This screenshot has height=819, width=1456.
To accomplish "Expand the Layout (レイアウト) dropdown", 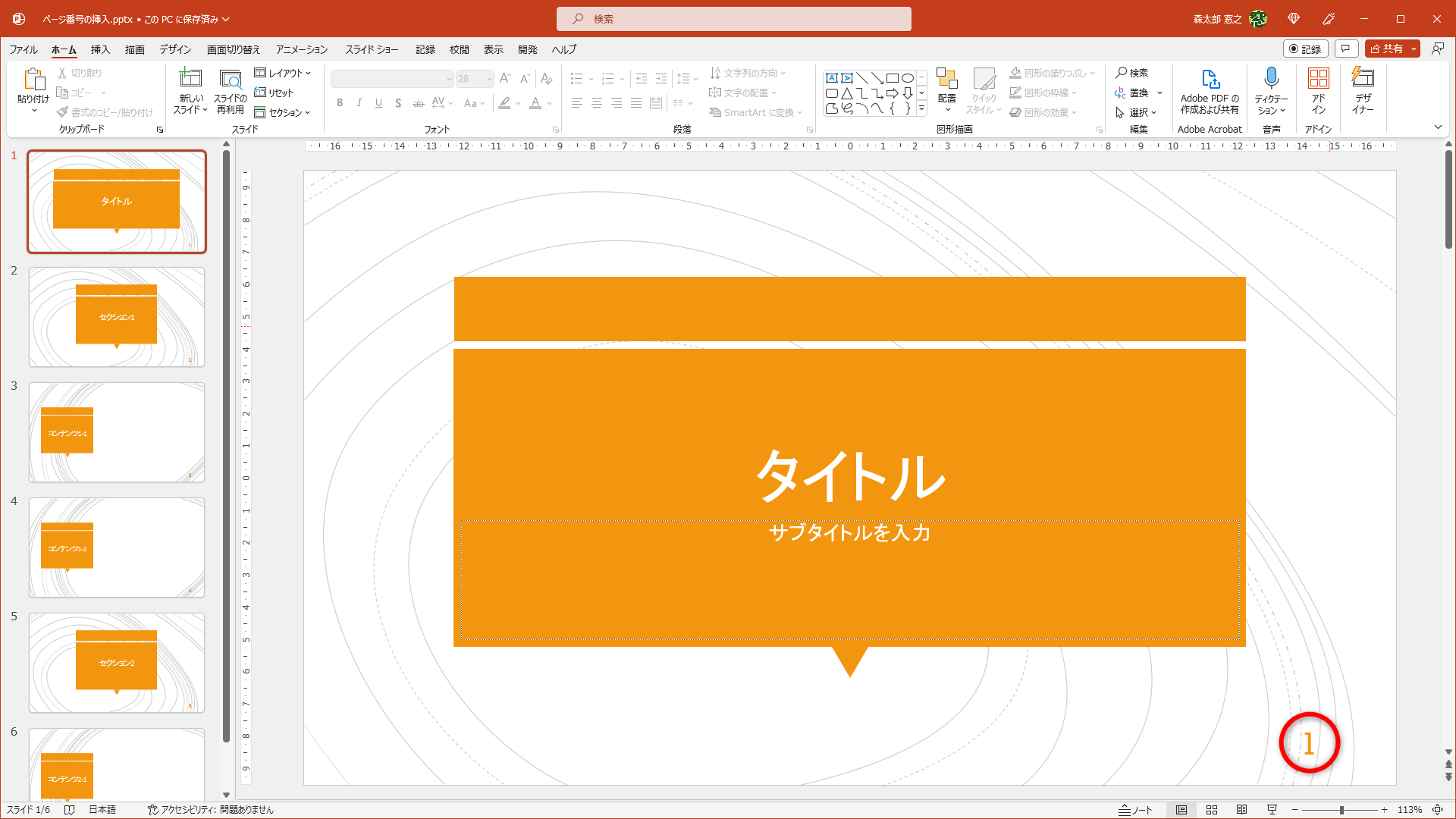I will 284,73.
